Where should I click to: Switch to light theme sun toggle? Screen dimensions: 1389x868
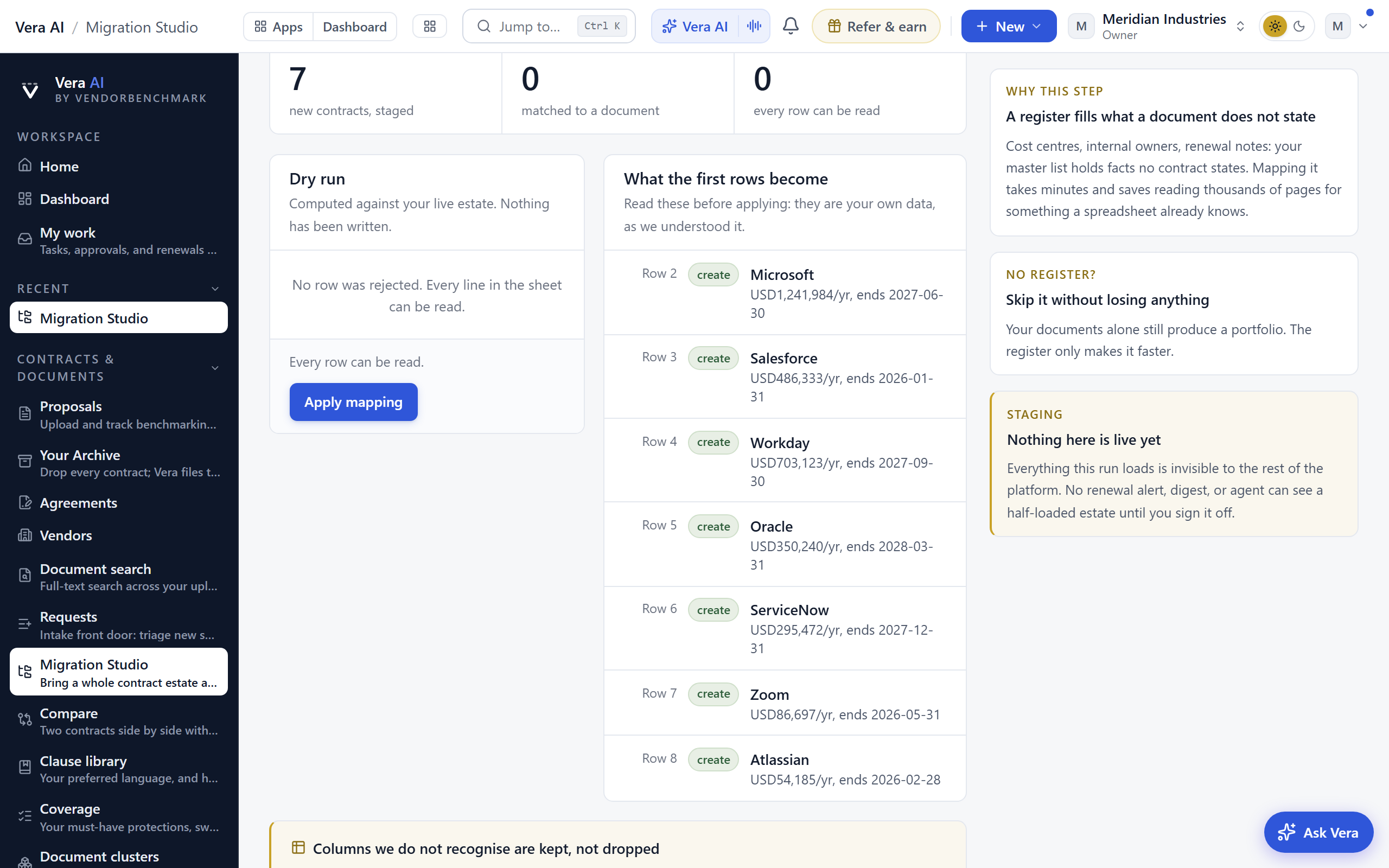[1275, 27]
